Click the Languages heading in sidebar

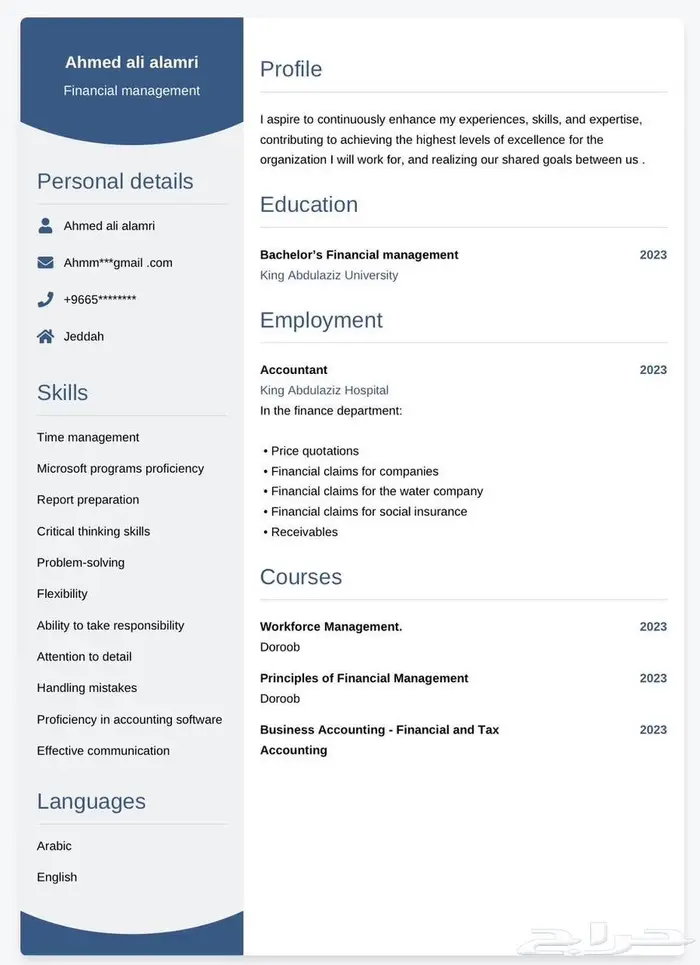(x=91, y=801)
